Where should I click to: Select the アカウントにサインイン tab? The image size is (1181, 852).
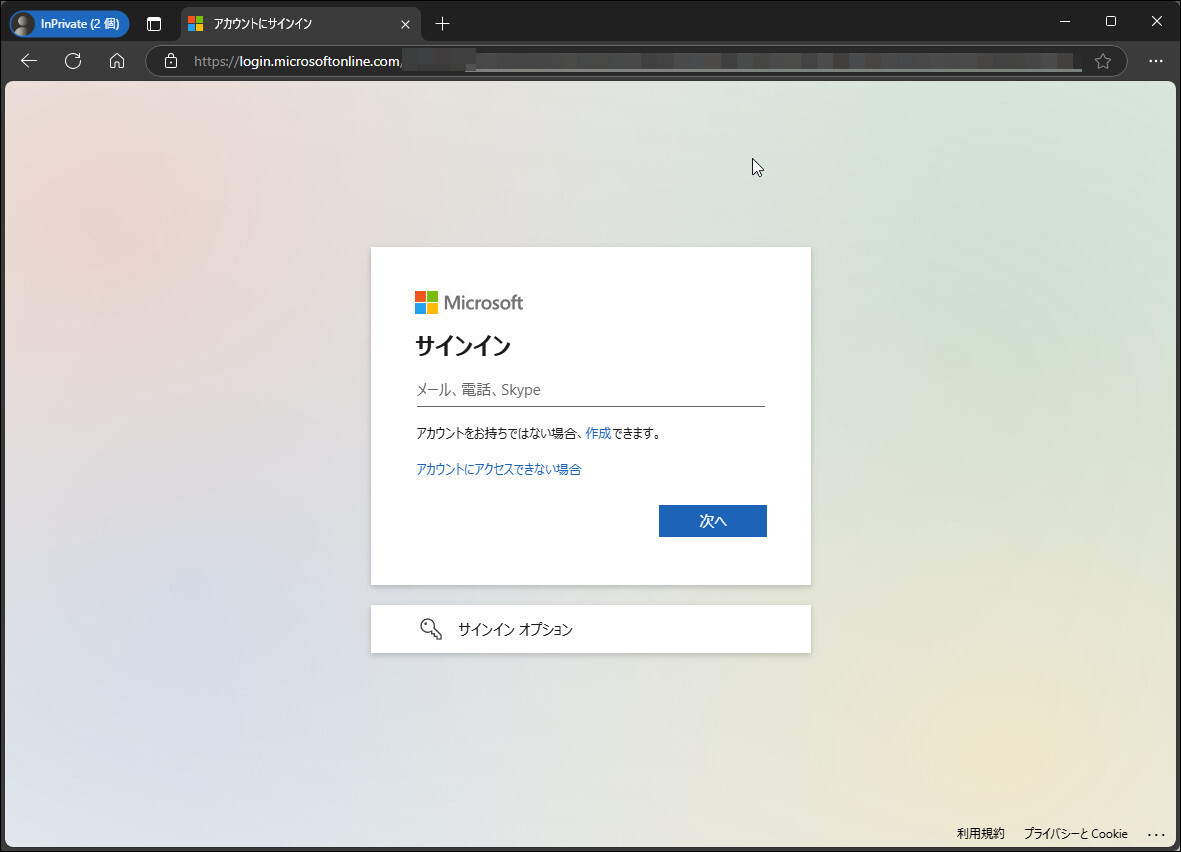301,24
